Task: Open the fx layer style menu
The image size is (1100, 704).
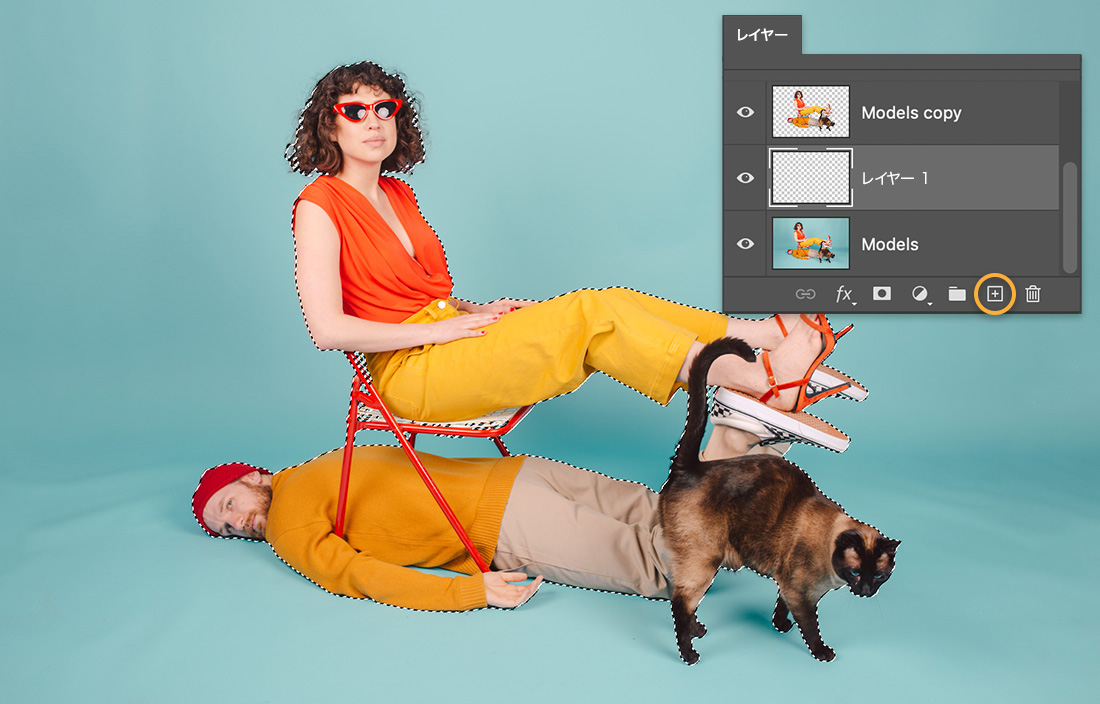Action: tap(844, 295)
